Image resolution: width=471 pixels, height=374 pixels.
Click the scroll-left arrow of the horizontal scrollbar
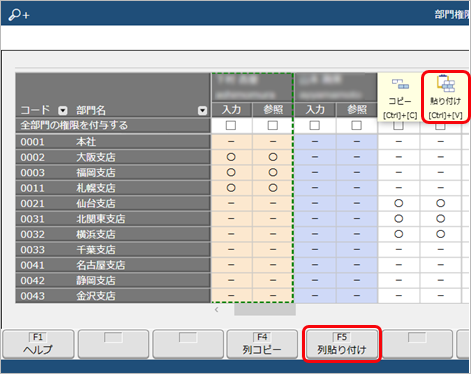coord(217,310)
